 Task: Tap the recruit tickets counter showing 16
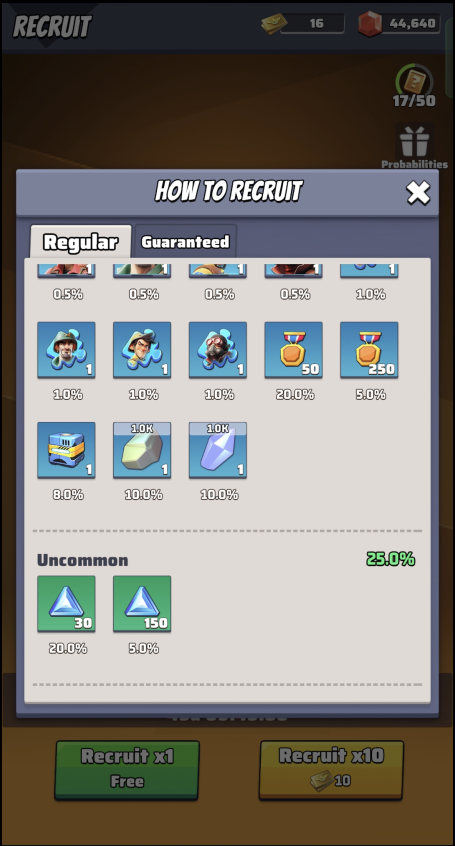pos(303,23)
